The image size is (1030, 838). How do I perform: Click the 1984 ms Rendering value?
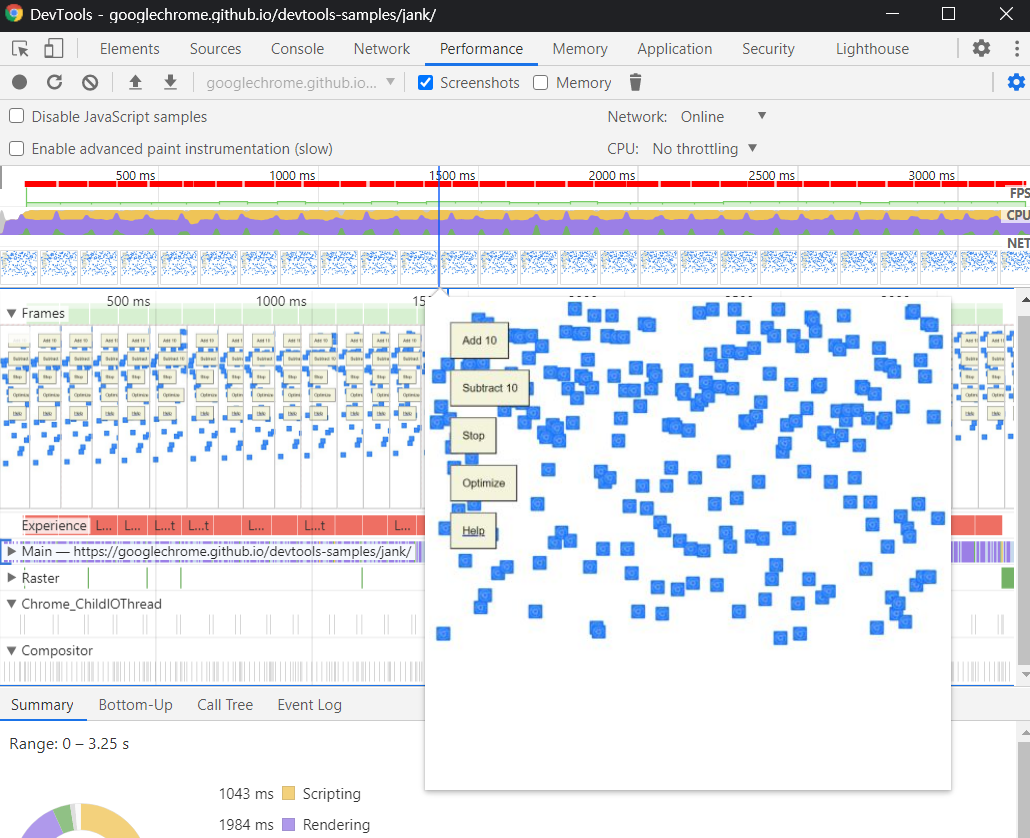click(246, 824)
